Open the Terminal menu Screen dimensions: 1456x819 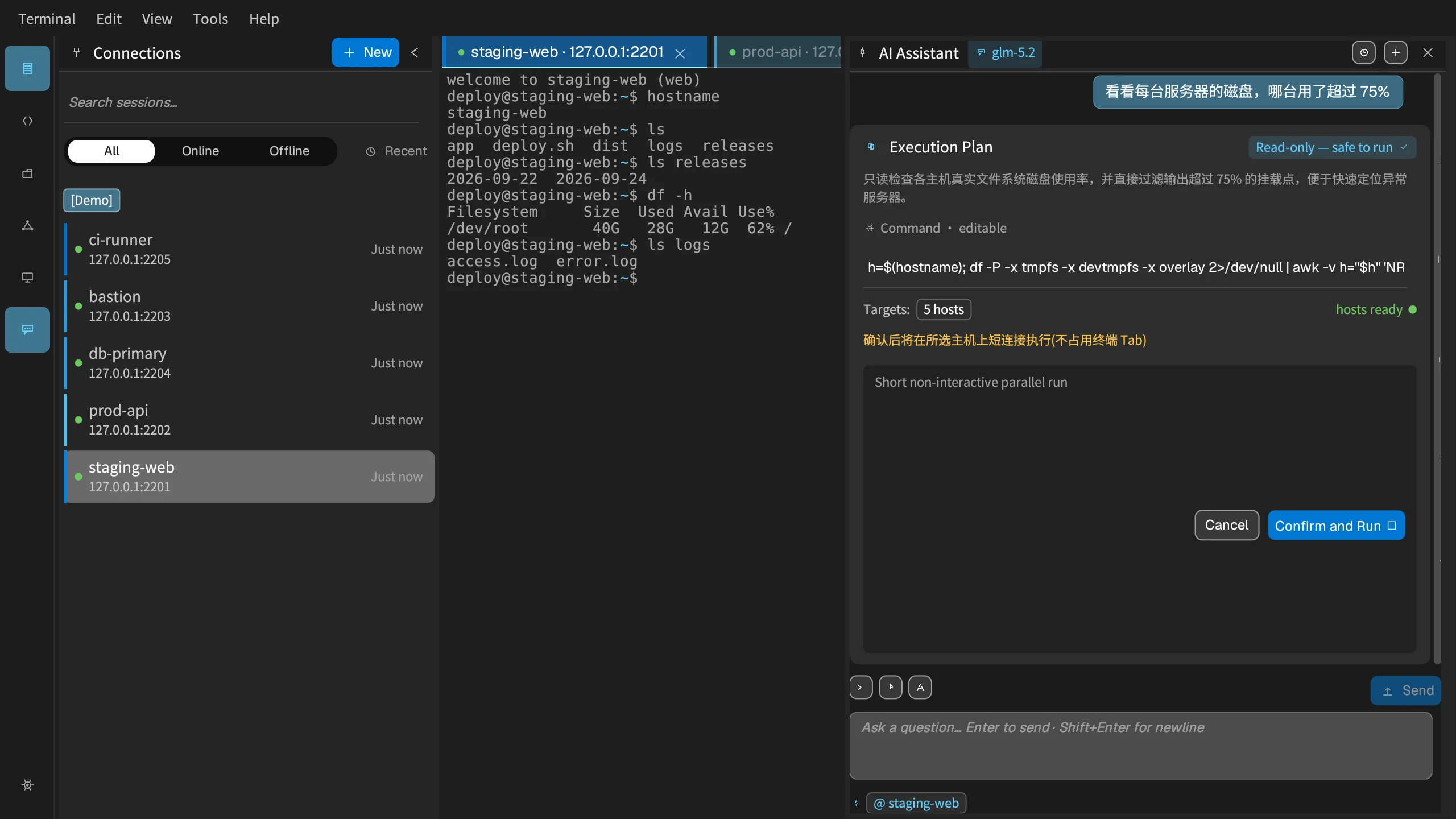coord(47,19)
